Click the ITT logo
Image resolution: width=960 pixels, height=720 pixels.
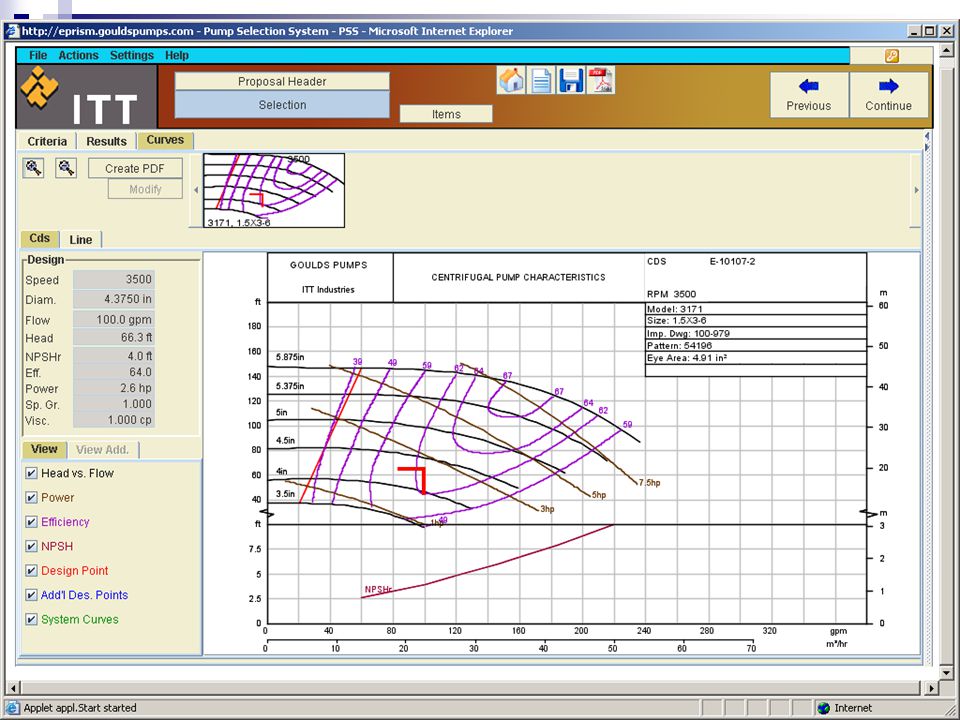(x=86, y=96)
